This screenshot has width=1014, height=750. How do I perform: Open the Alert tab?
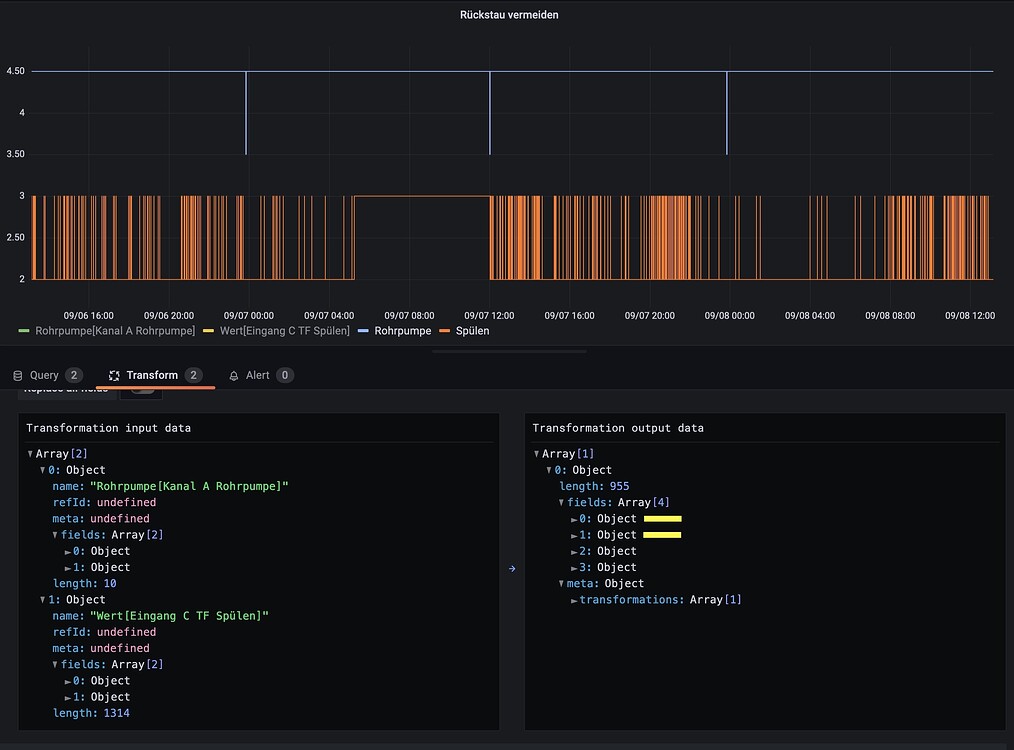coord(255,375)
